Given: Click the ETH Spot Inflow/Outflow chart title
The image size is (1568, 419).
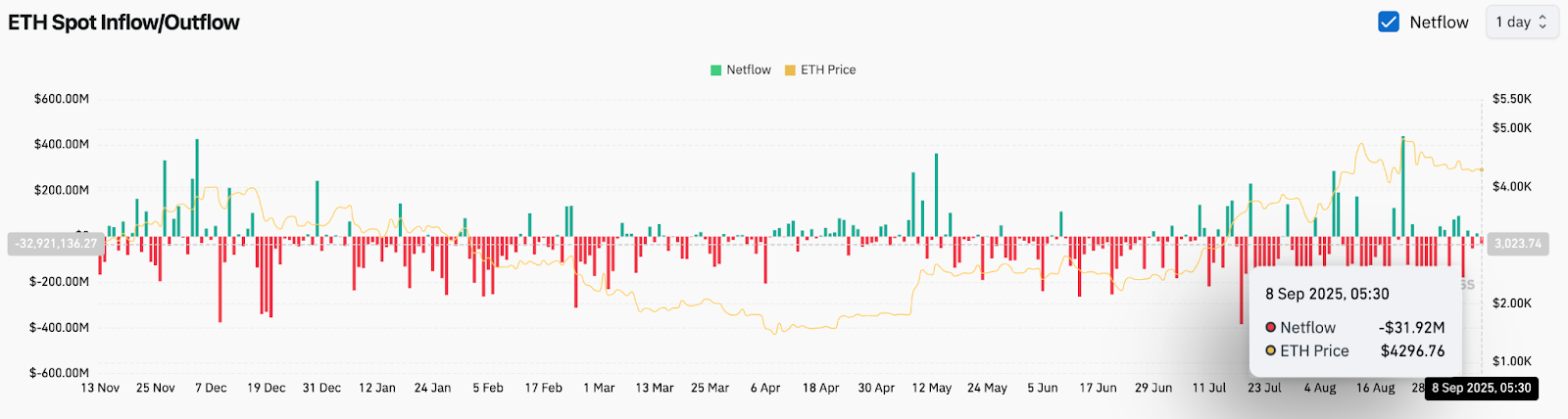Looking at the screenshot, I should pos(123,23).
